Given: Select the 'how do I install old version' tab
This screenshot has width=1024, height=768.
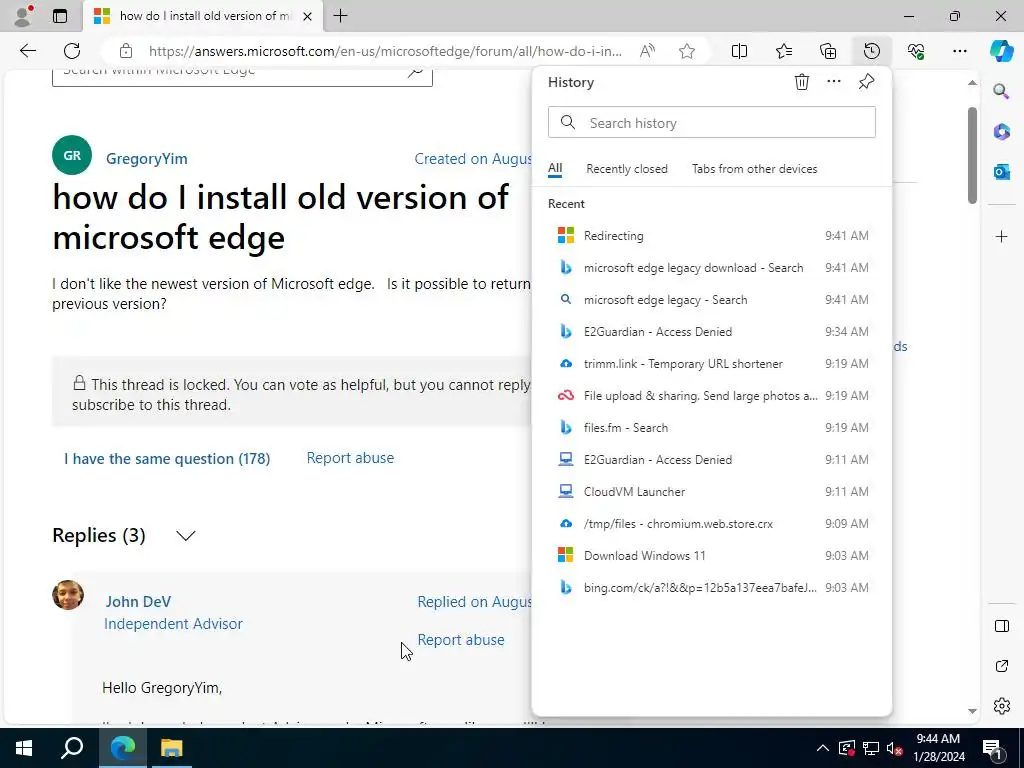Looking at the screenshot, I should 202,16.
